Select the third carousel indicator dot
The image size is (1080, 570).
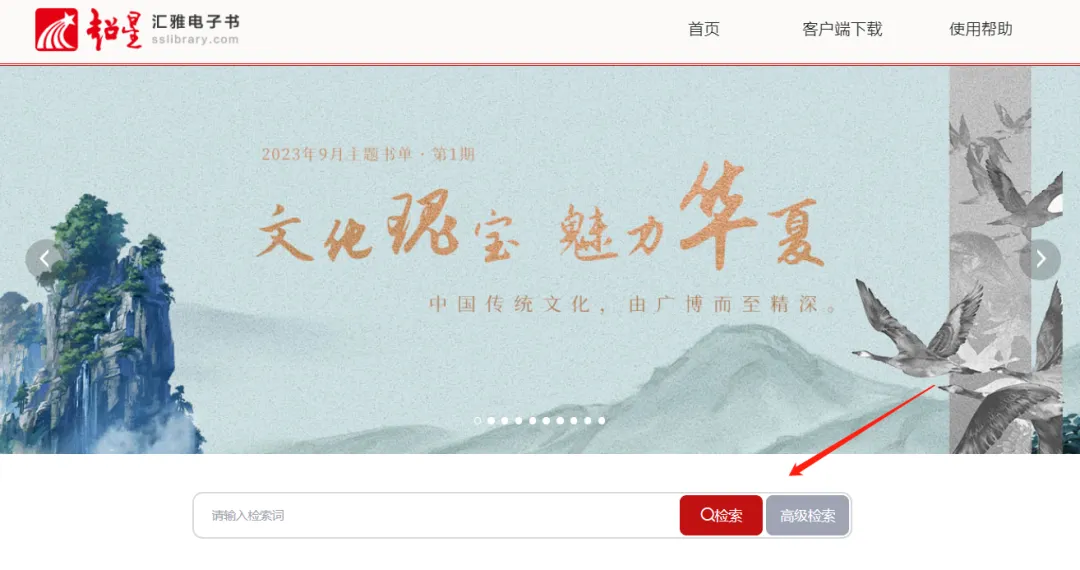(505, 421)
